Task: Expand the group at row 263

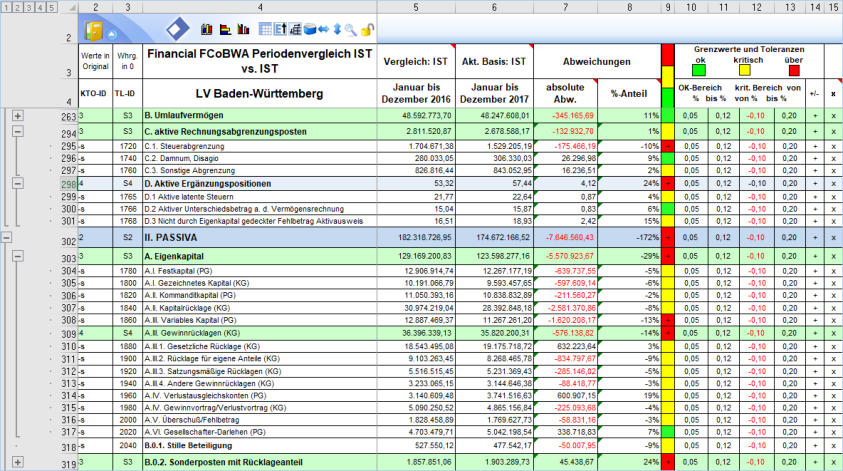Action: 19,117
